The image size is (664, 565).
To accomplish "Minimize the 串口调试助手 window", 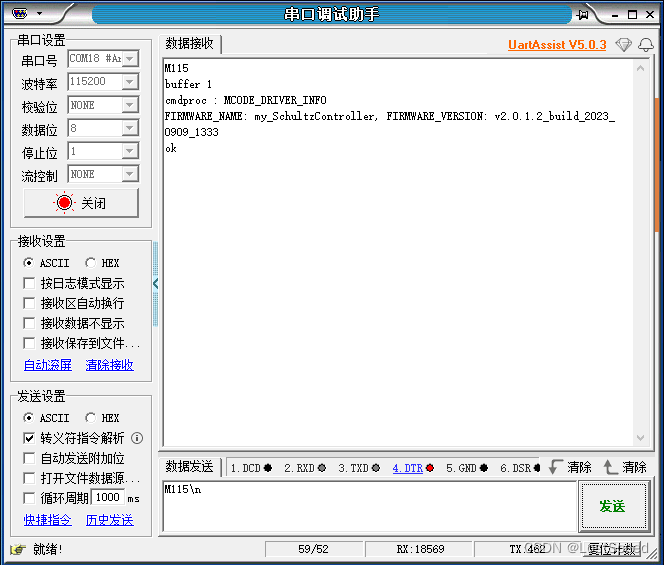I will [615, 15].
